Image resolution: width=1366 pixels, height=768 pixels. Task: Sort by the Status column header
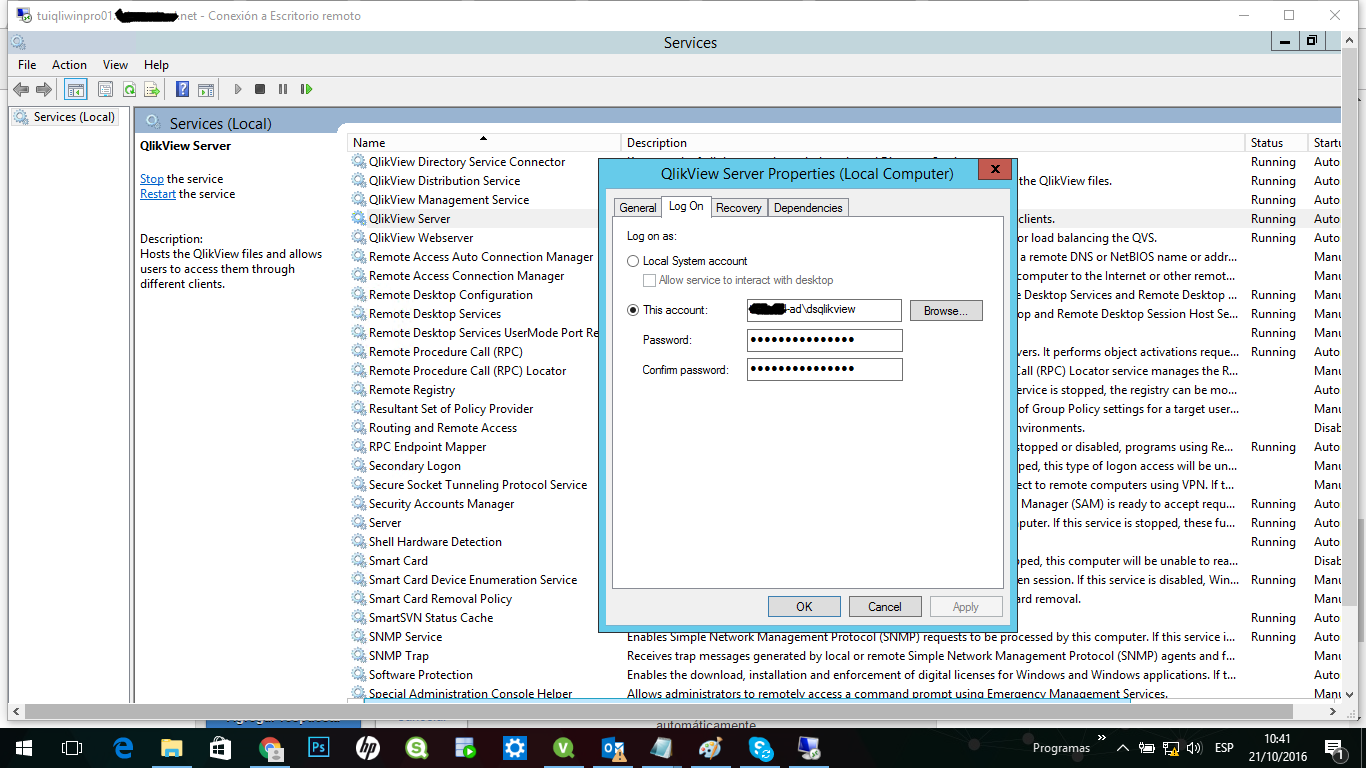[1277, 143]
